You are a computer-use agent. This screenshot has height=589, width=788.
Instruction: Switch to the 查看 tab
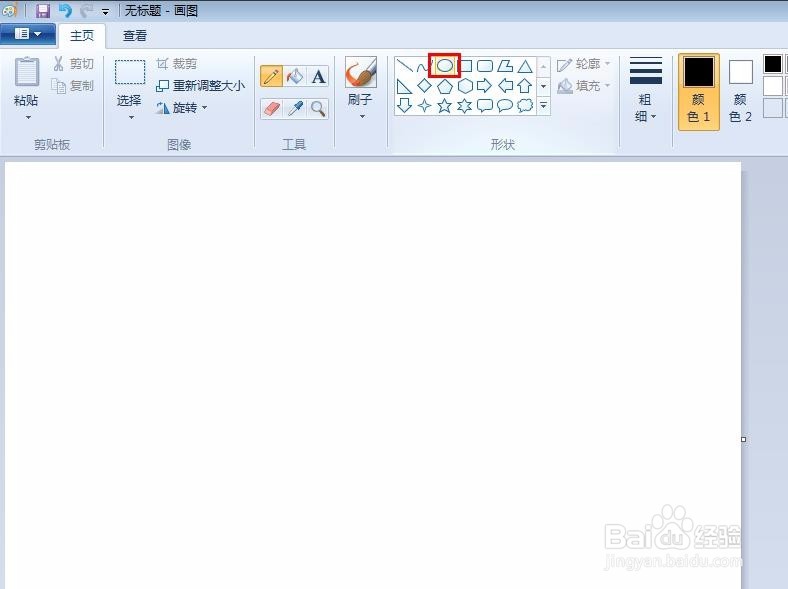[x=135, y=36]
